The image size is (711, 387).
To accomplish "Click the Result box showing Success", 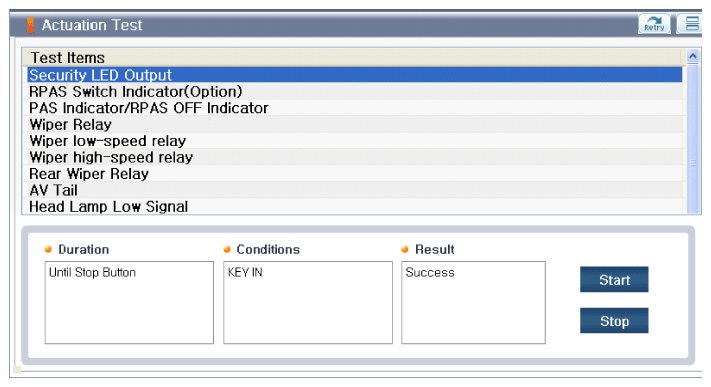I will coord(473,302).
